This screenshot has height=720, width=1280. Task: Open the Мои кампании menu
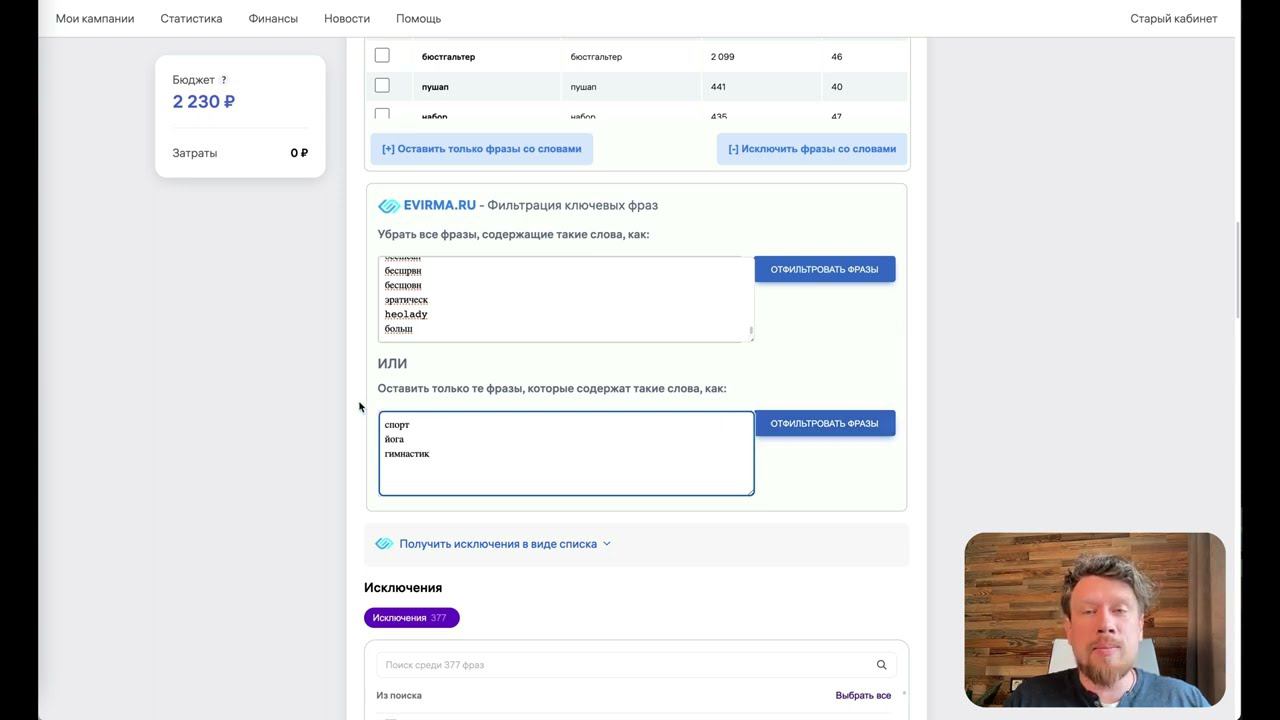pyautogui.click(x=95, y=19)
